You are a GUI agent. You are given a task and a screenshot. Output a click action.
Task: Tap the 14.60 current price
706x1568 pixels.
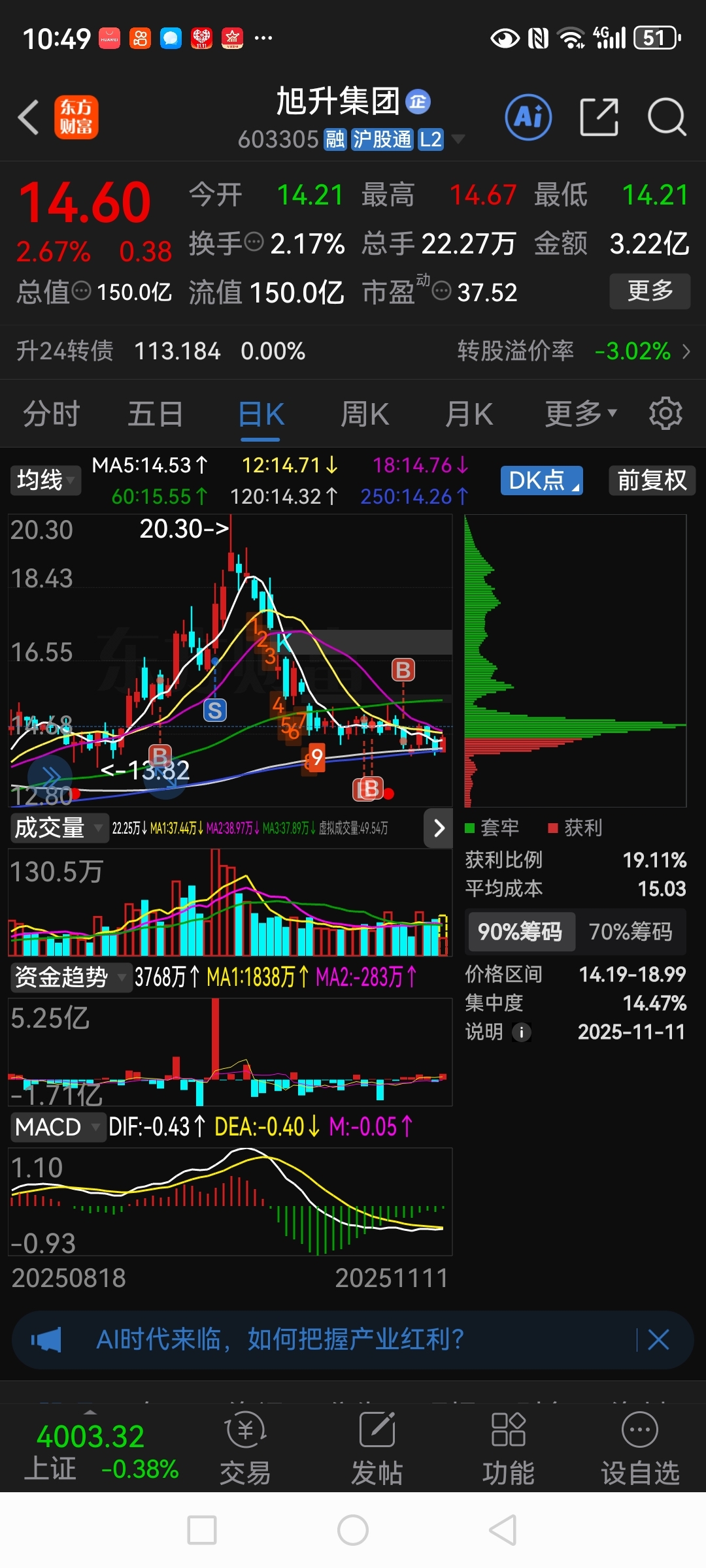coord(85,203)
